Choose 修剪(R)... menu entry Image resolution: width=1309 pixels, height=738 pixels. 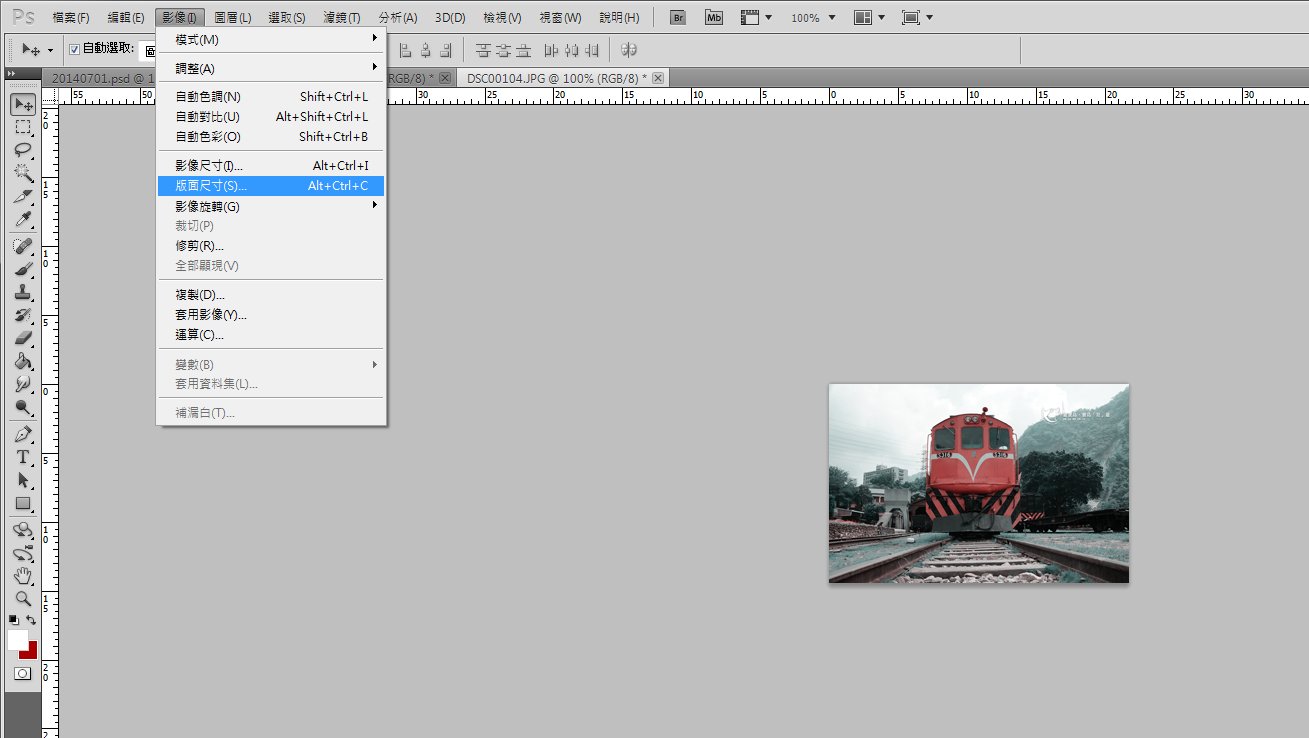[270, 246]
